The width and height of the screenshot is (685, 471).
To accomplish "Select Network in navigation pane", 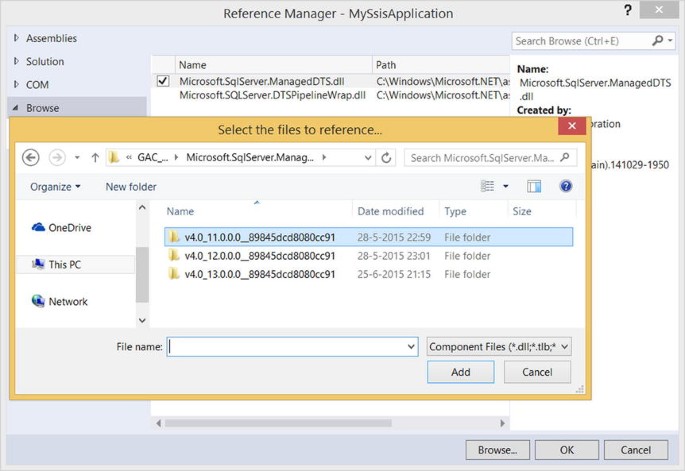I will (60, 301).
